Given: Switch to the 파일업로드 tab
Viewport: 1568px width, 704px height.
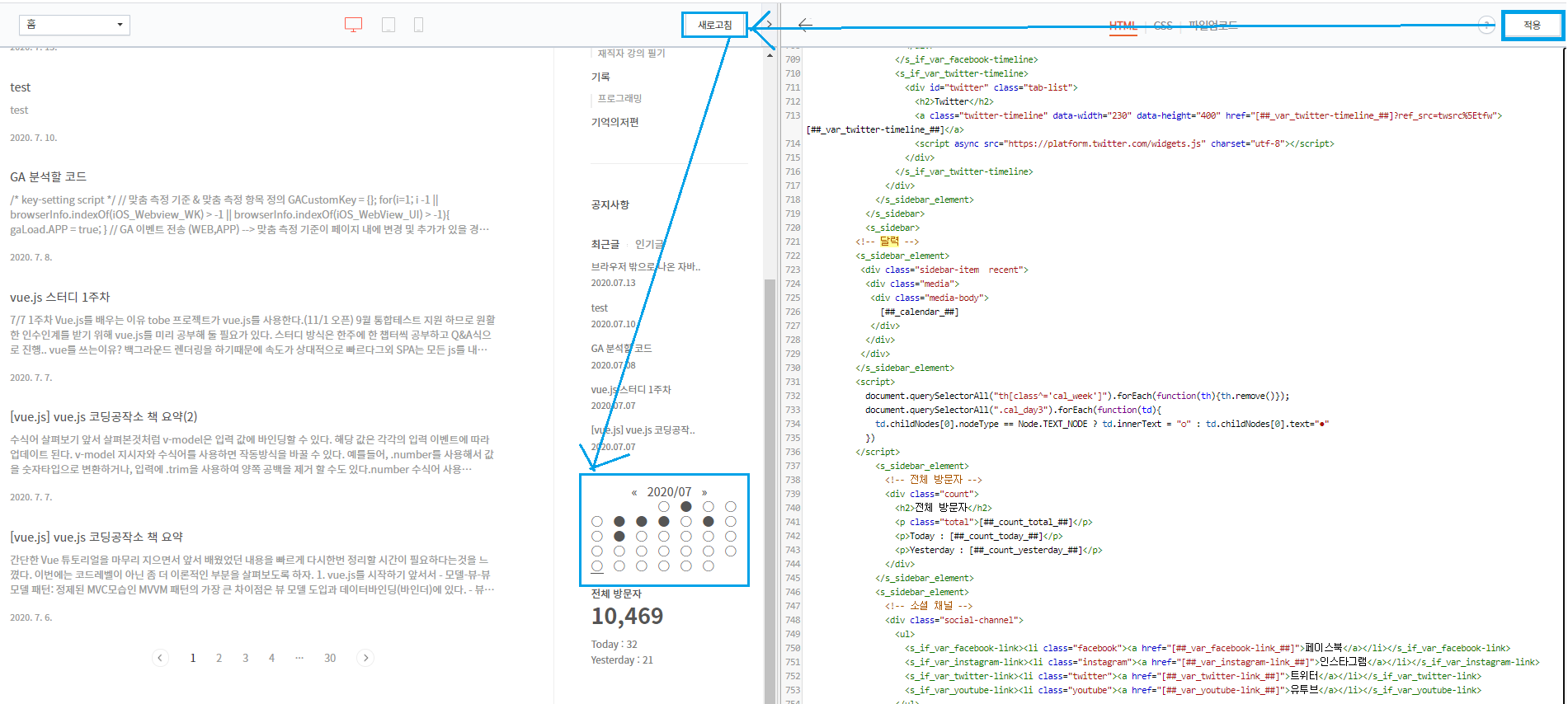Looking at the screenshot, I should [1212, 26].
